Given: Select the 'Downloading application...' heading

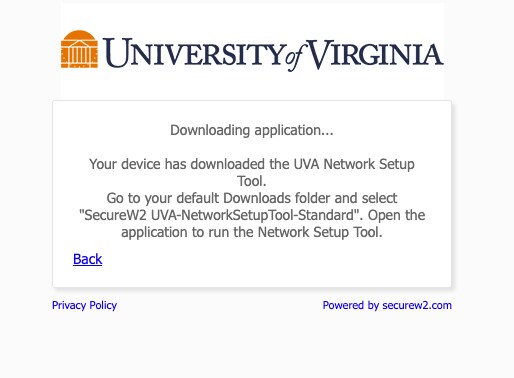Looking at the screenshot, I should (252, 130).
